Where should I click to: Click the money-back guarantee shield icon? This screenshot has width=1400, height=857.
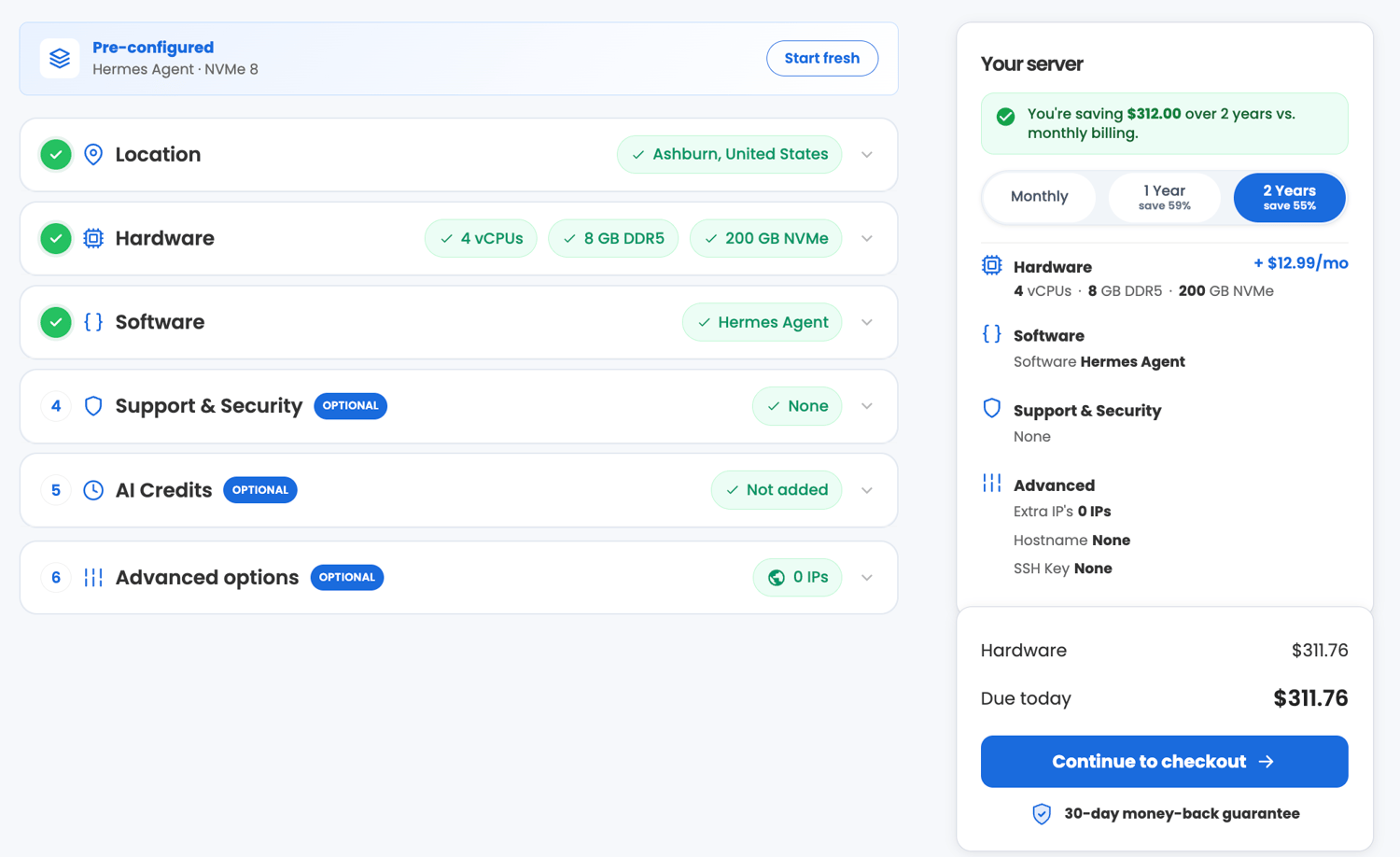(x=1042, y=814)
